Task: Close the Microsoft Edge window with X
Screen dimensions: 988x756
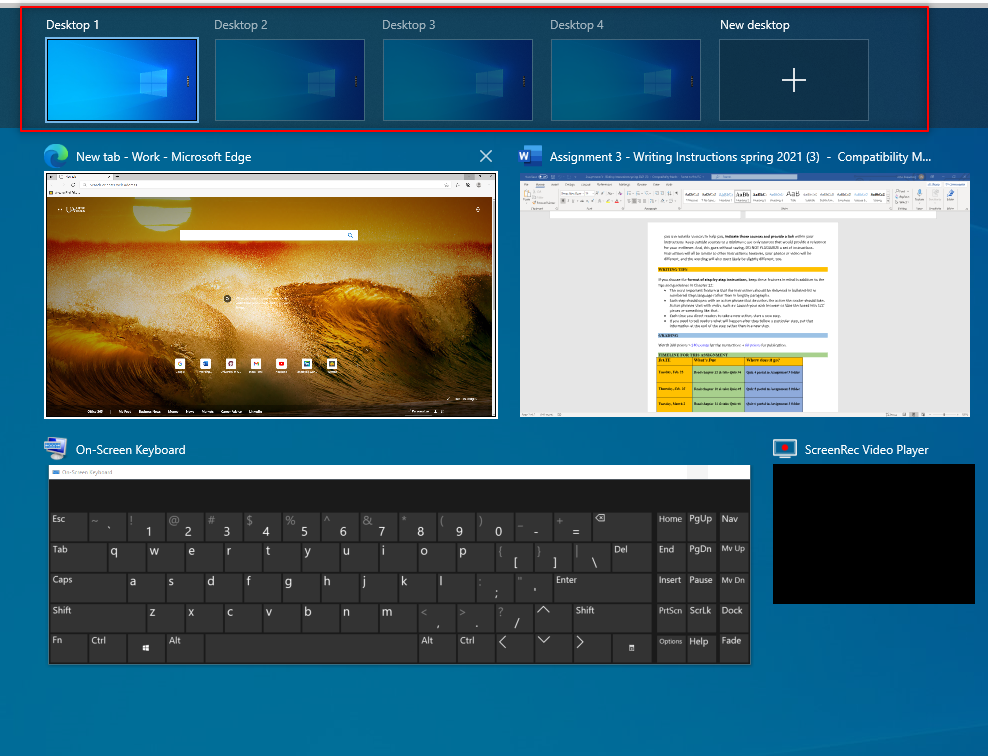Action: point(486,156)
